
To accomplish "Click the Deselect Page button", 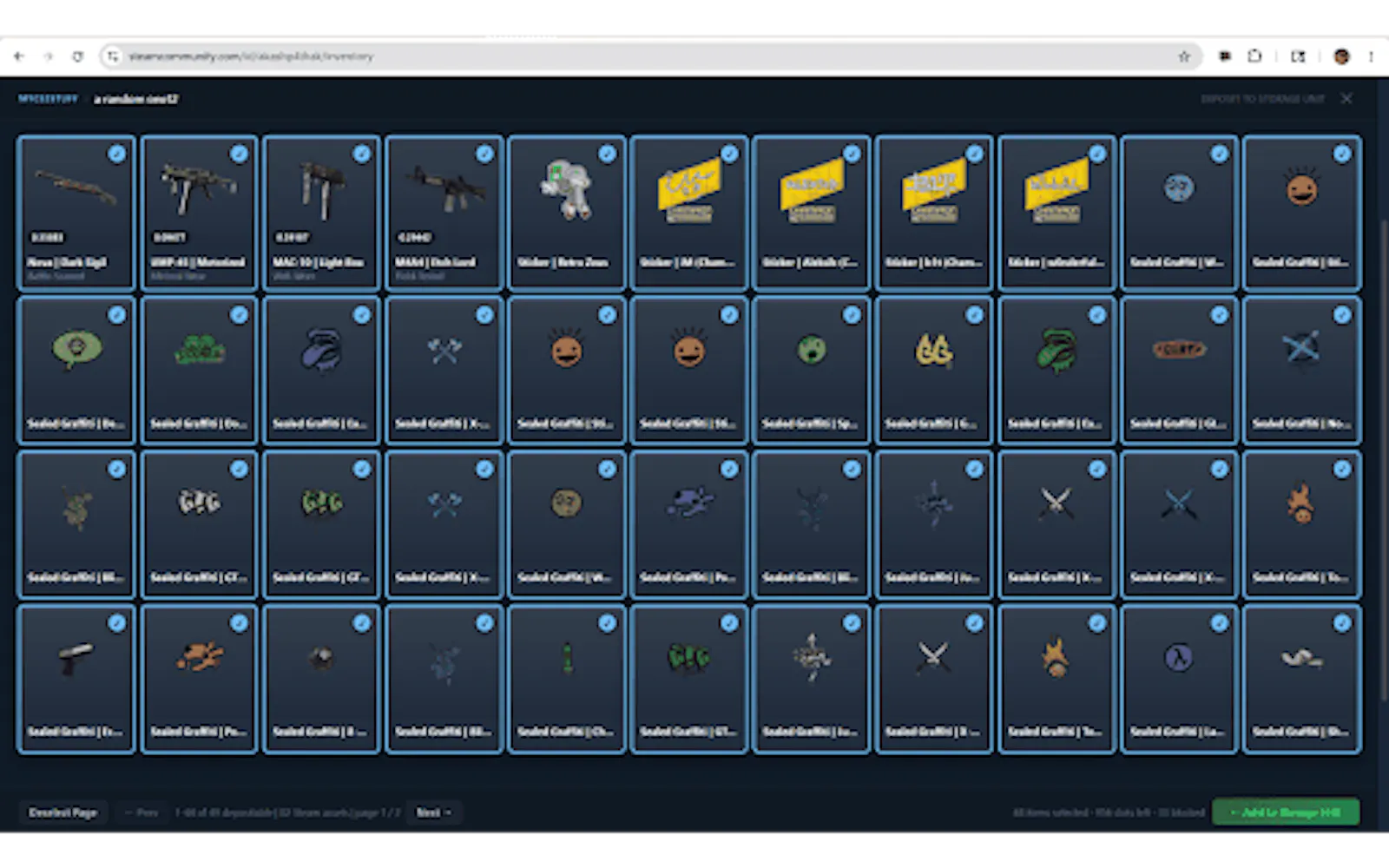I will (63, 812).
